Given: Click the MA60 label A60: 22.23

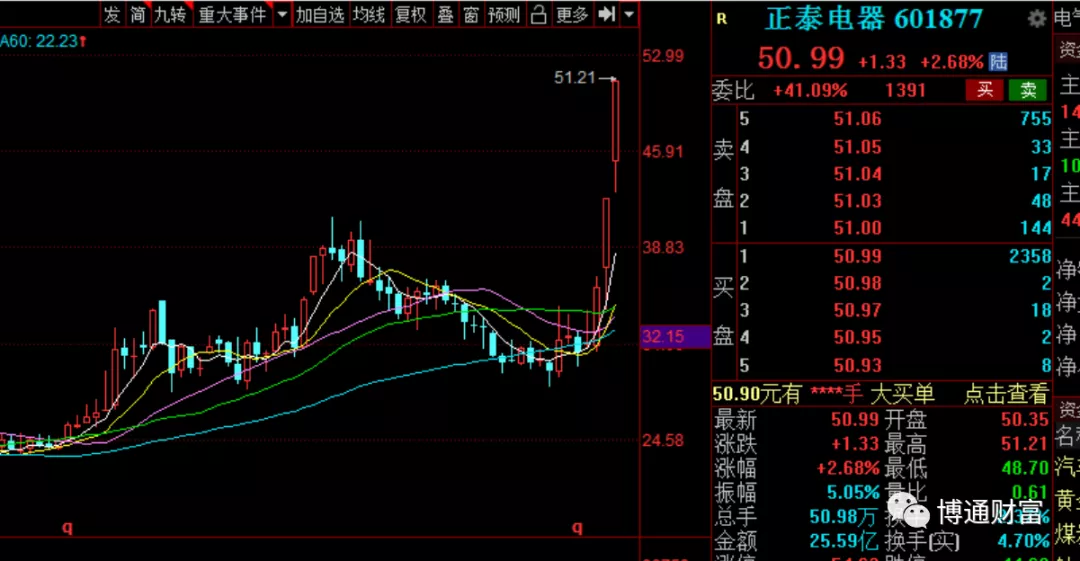Looking at the screenshot, I should 43,41.
